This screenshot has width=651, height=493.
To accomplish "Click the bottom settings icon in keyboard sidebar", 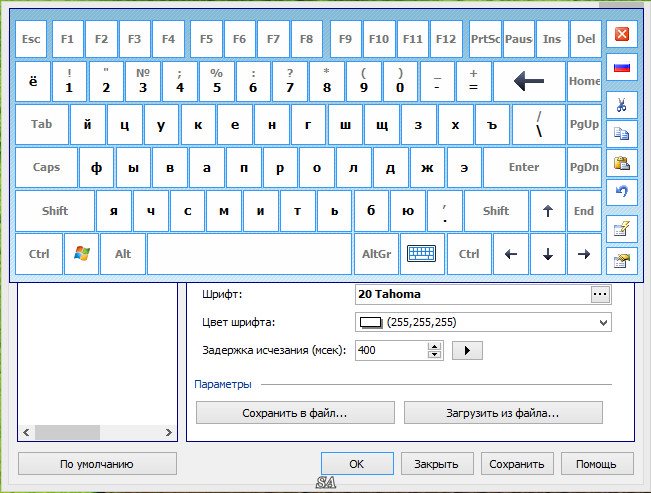I will pyautogui.click(x=622, y=261).
